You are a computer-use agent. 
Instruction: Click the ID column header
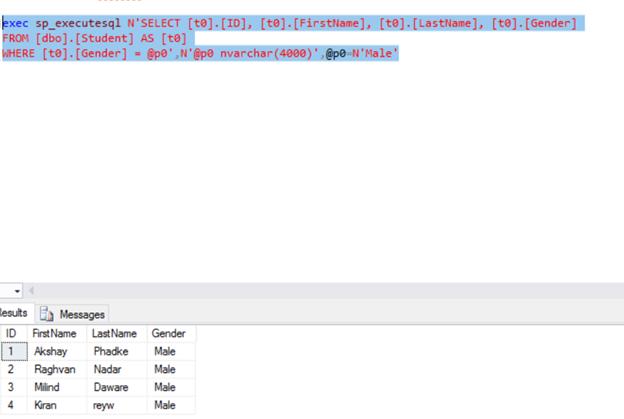pos(13,333)
